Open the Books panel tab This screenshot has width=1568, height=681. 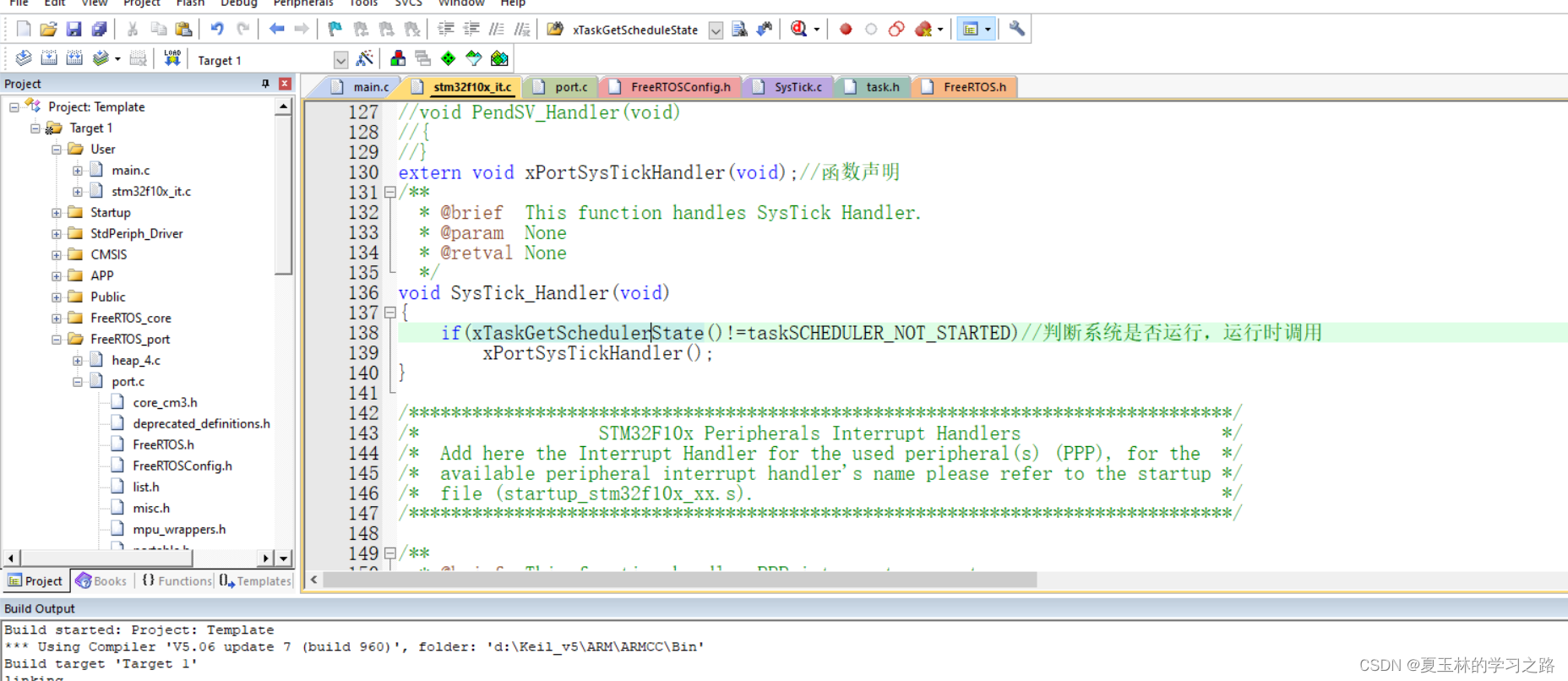pos(101,581)
